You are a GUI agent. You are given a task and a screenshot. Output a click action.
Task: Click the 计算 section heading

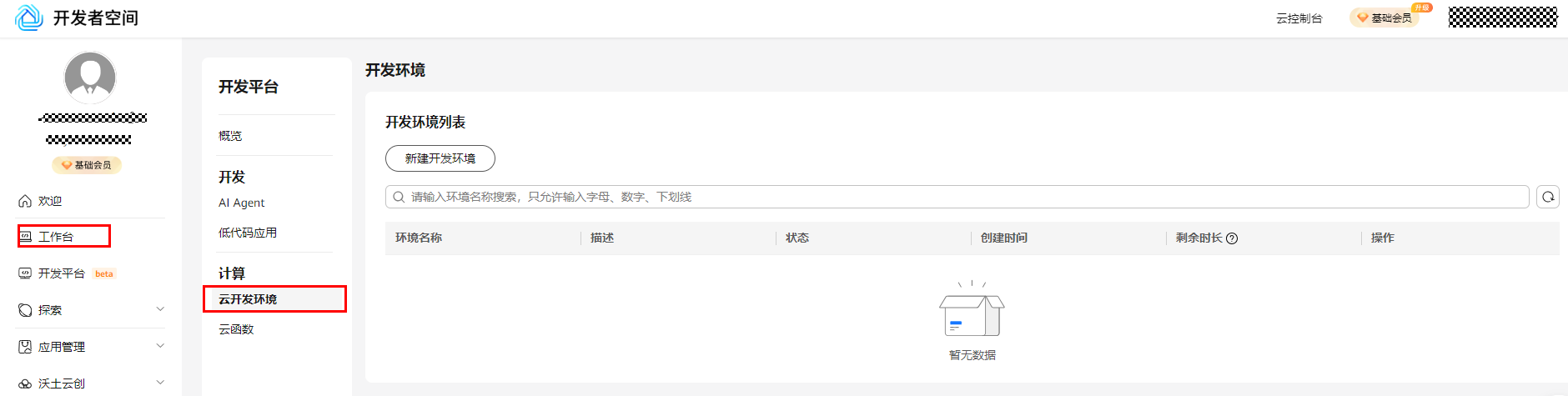click(232, 273)
